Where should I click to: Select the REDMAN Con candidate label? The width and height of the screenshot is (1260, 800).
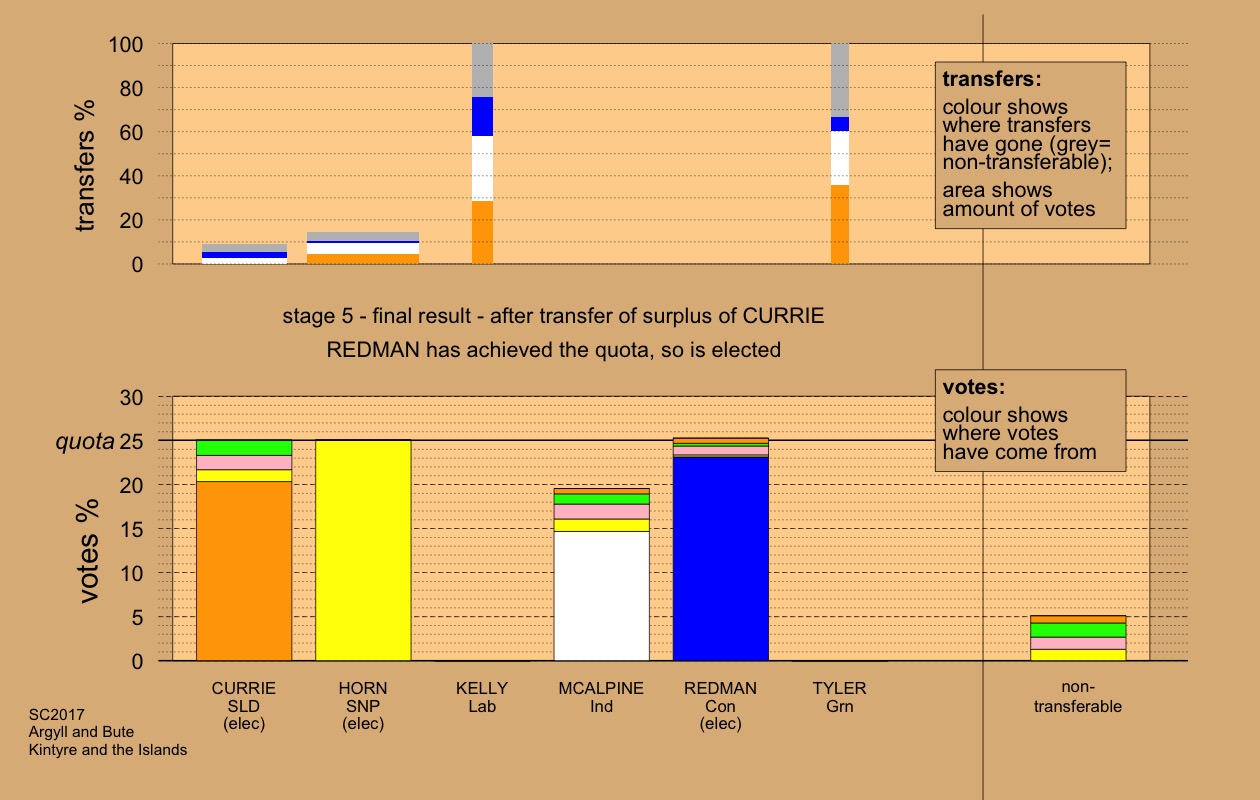pos(720,705)
